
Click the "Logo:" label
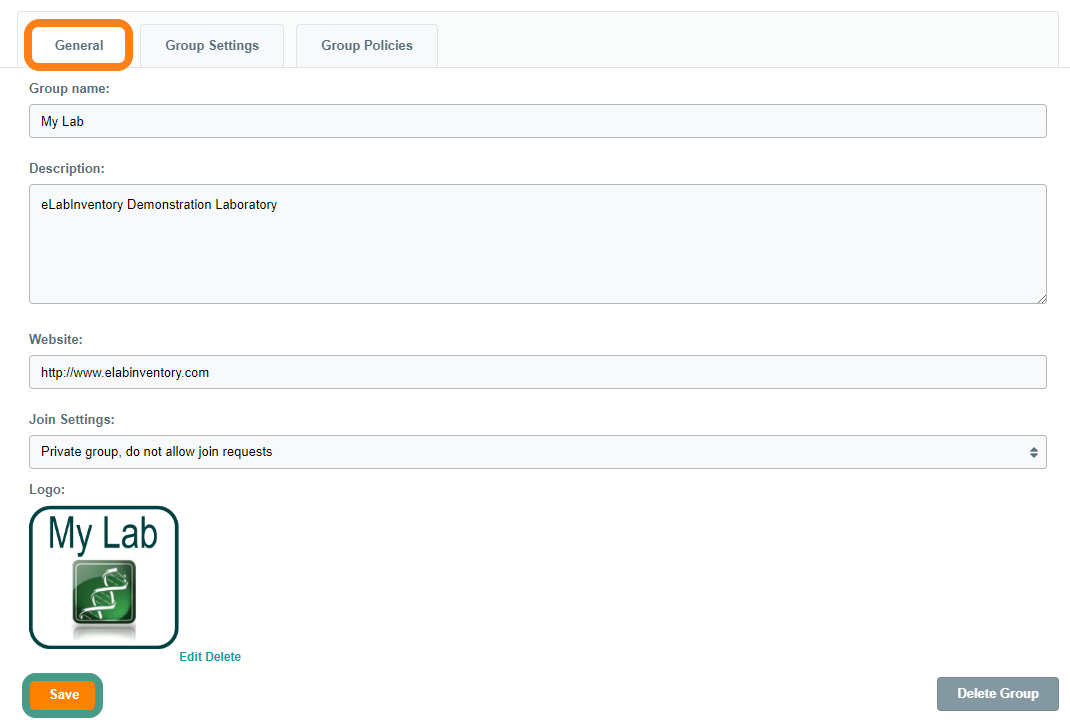coord(46,489)
